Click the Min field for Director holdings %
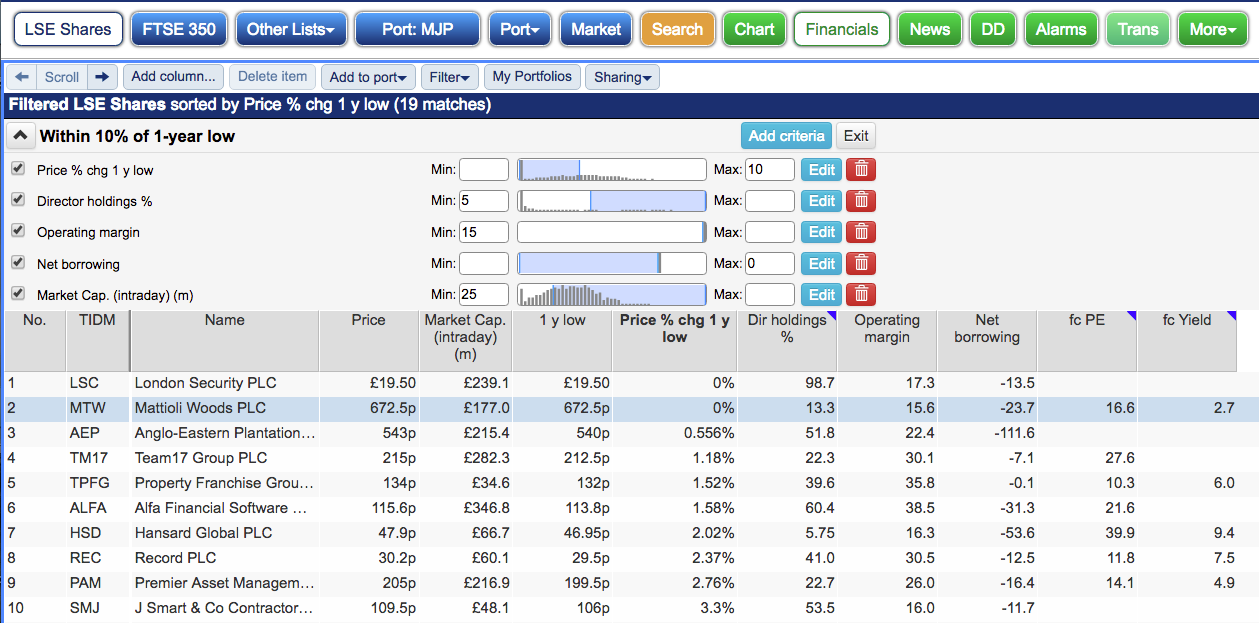The width and height of the screenshot is (1259, 623). point(484,201)
